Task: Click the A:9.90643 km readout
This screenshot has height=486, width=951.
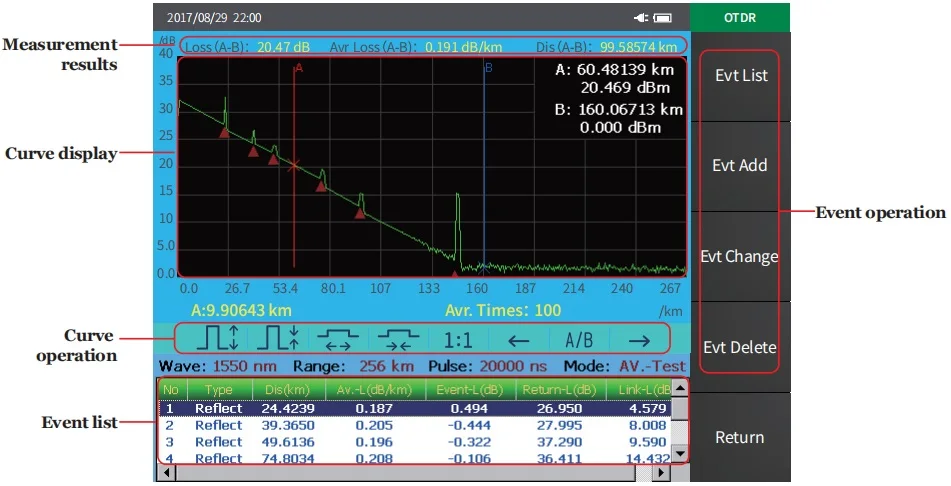Action: 241,311
